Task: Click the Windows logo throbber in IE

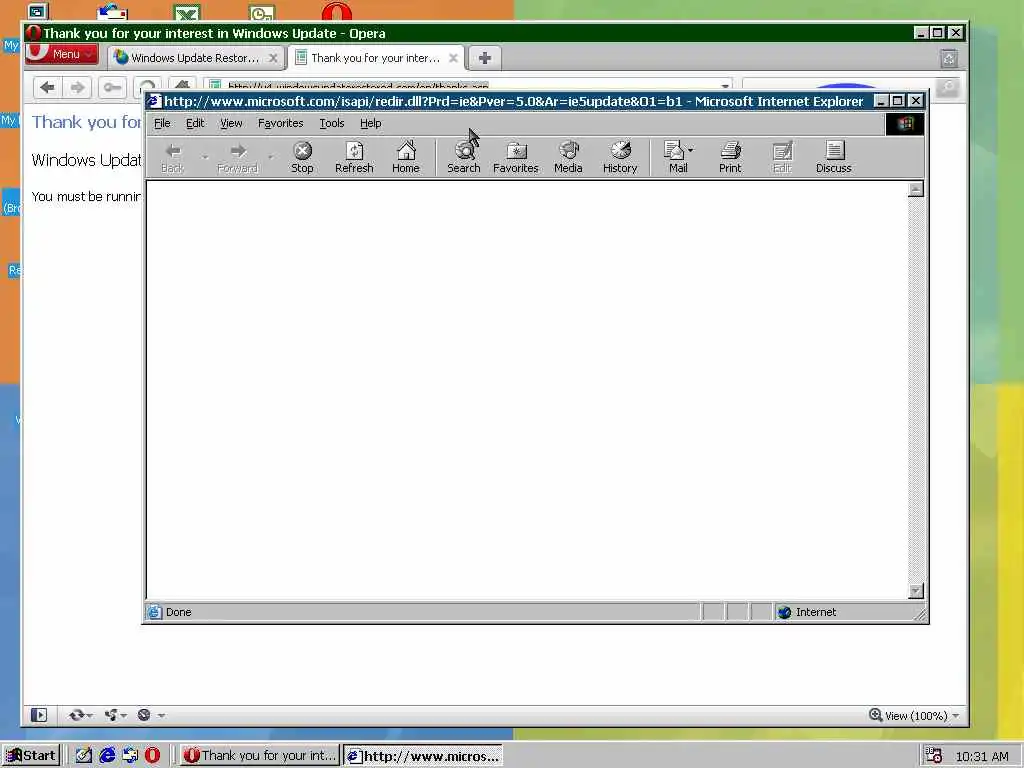Action: pos(904,123)
